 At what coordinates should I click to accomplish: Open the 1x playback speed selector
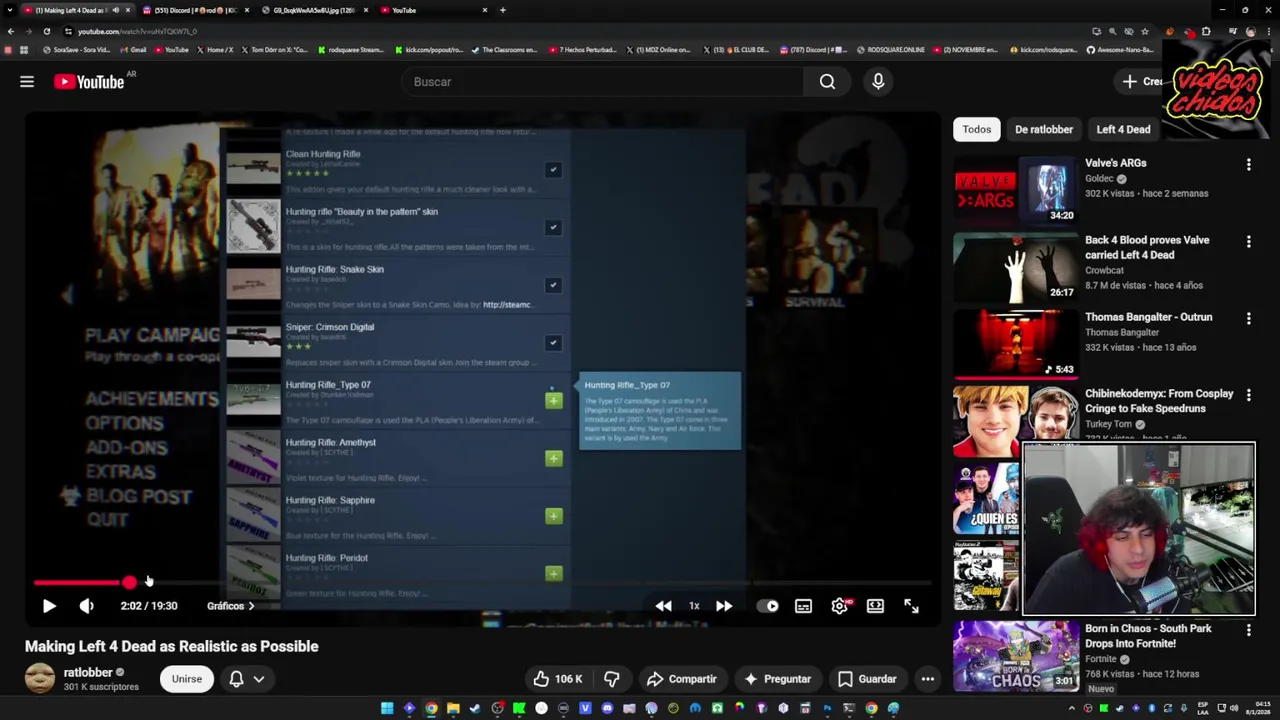point(694,606)
